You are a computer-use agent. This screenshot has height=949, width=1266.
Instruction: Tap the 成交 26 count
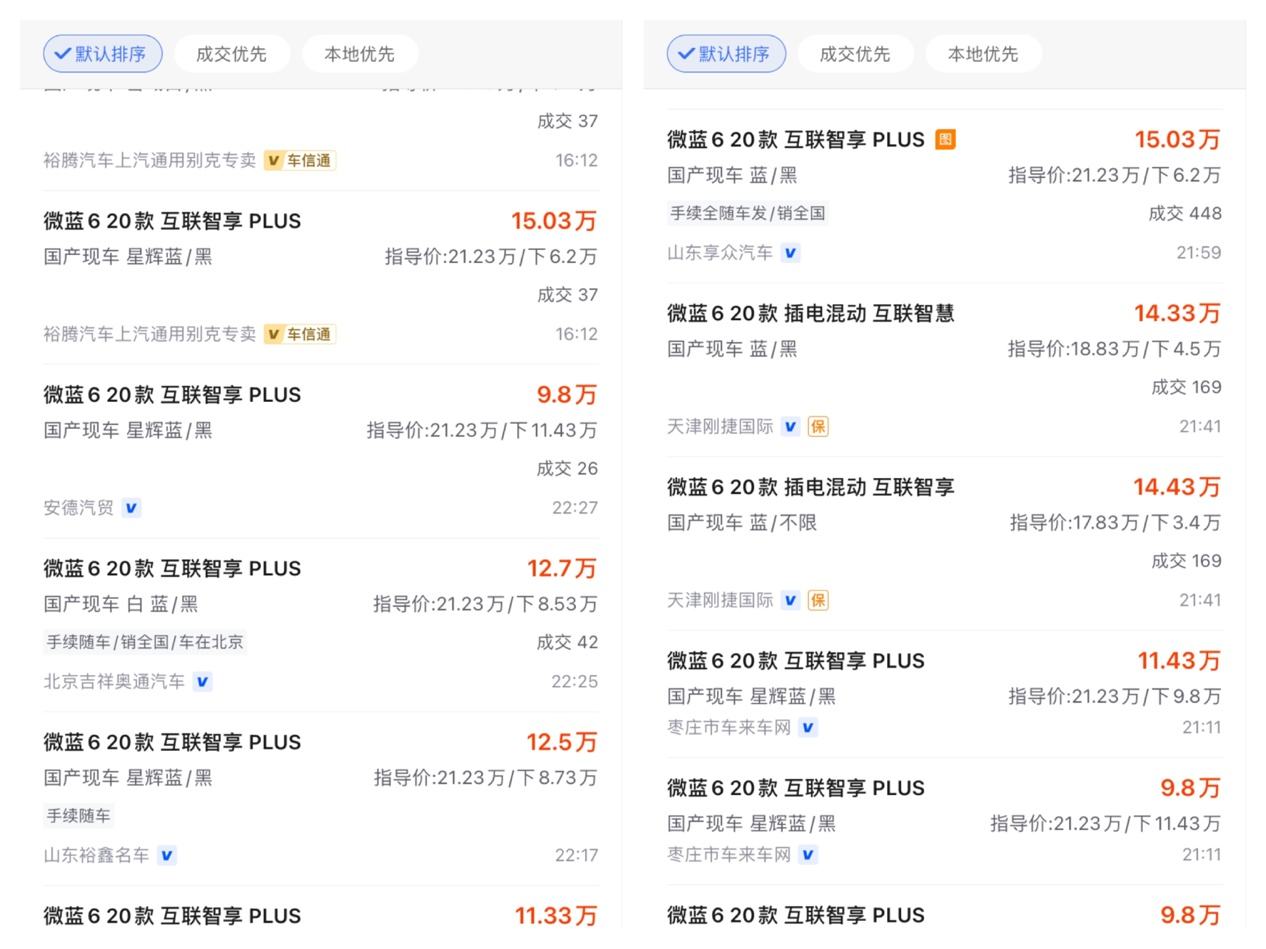(x=567, y=469)
